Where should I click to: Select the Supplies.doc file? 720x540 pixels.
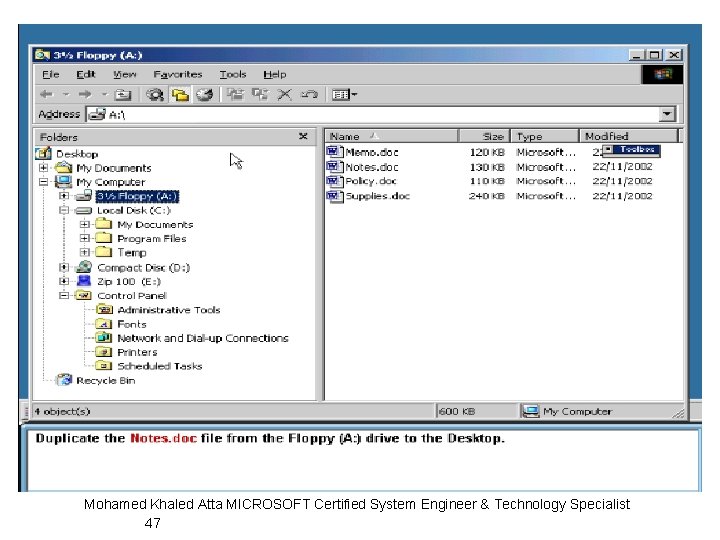pyautogui.click(x=377, y=196)
